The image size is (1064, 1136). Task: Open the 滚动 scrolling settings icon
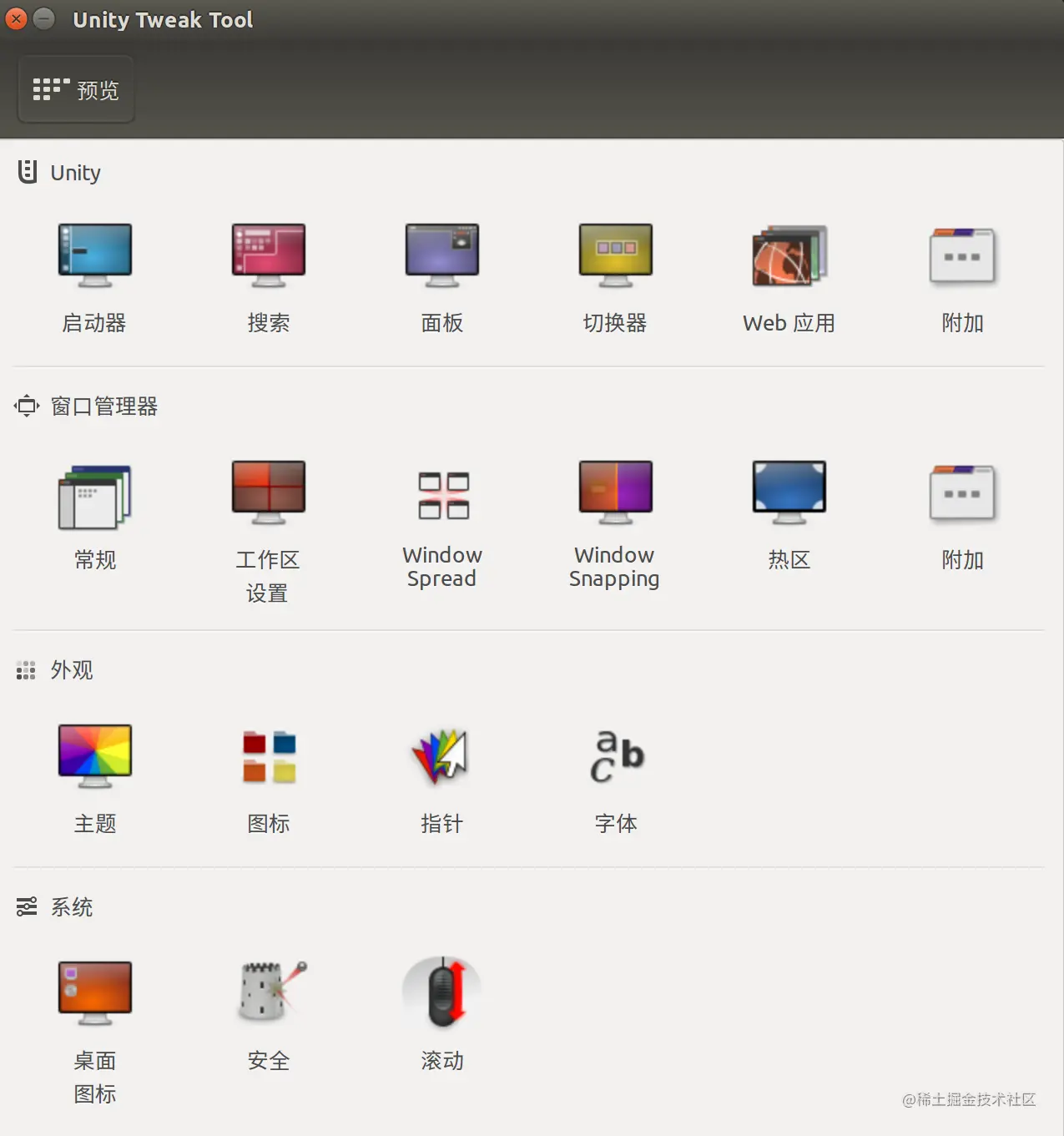click(x=442, y=992)
